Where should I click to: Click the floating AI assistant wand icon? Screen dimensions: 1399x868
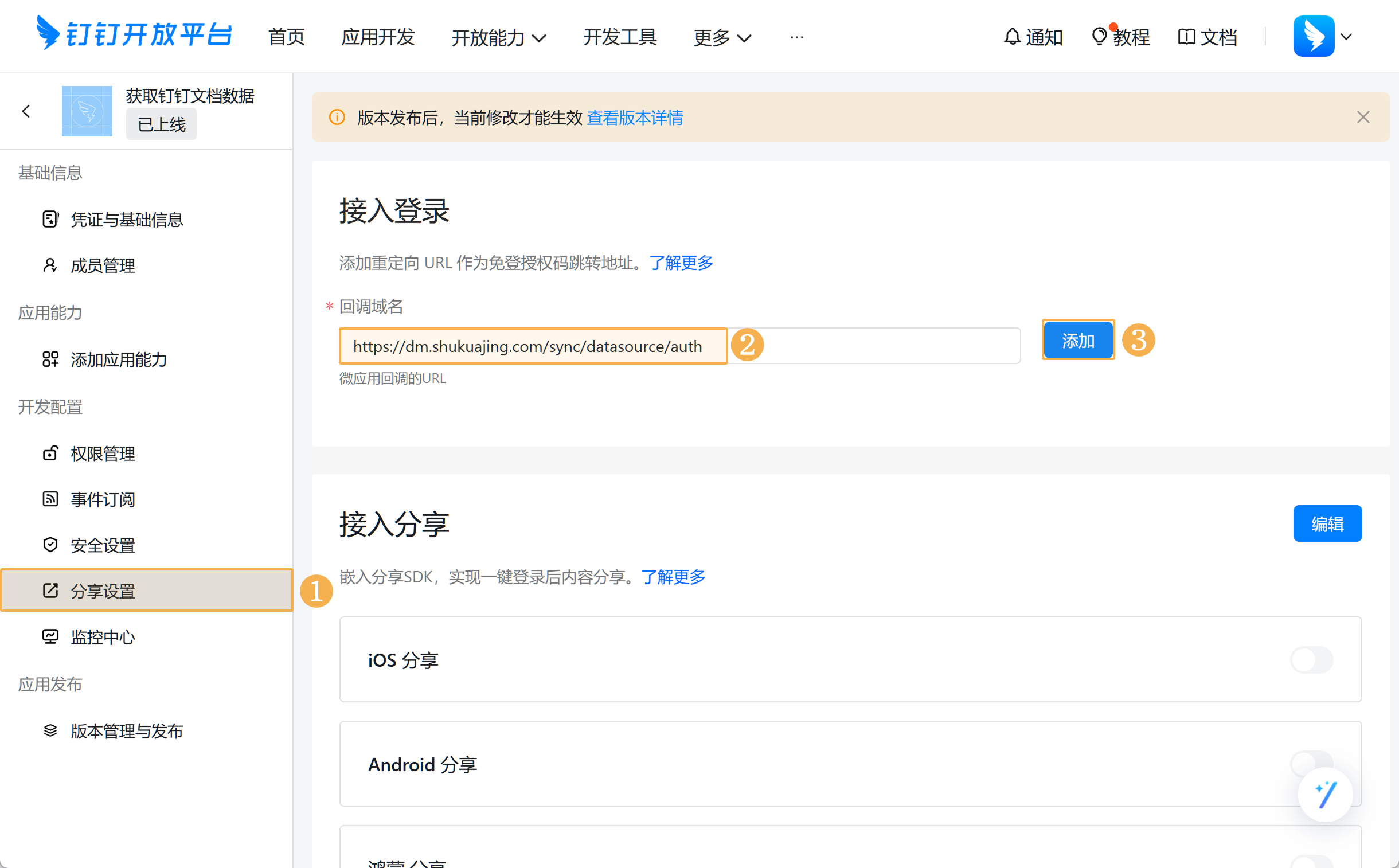coord(1326,795)
